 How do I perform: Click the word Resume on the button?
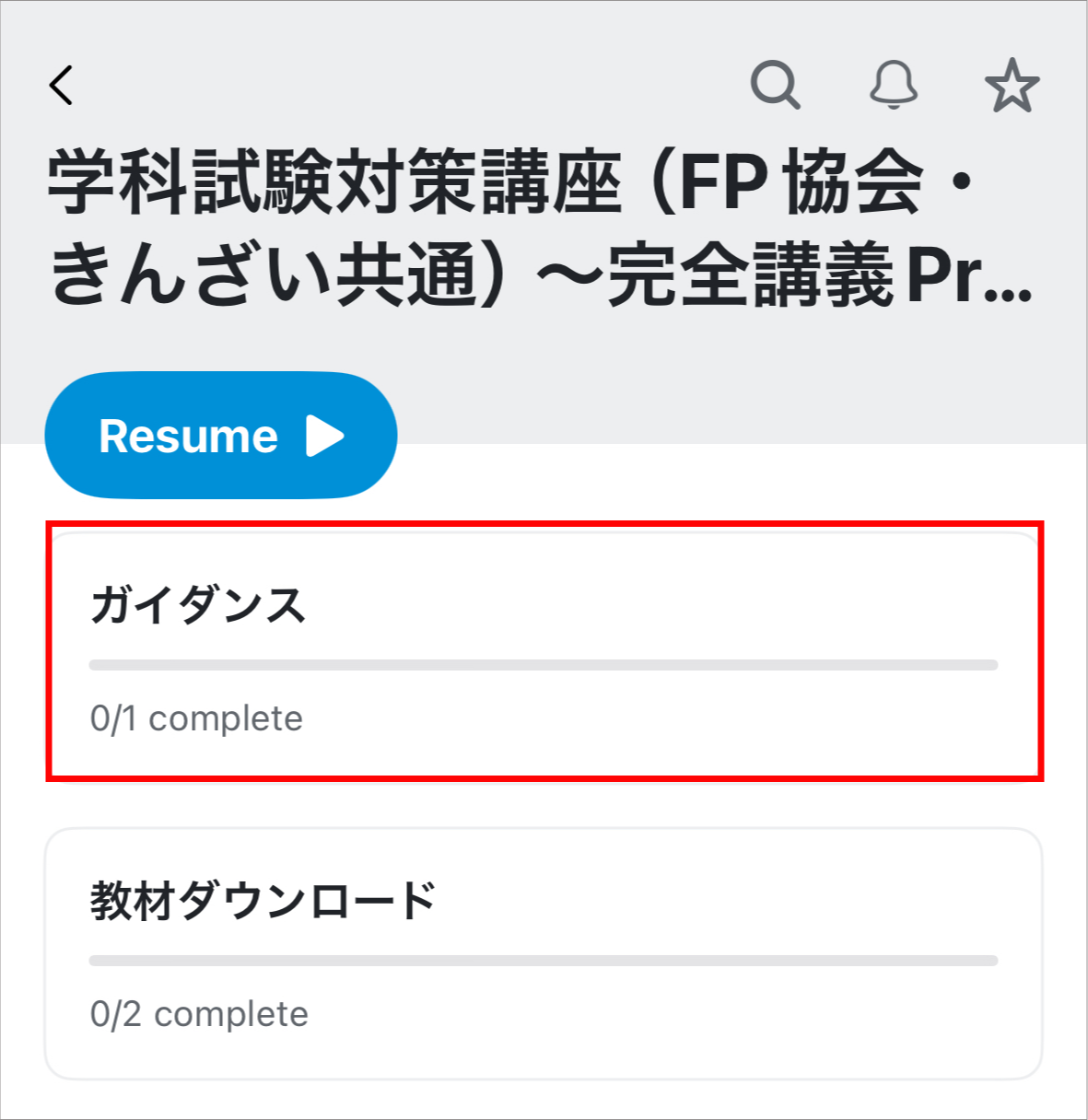click(188, 436)
